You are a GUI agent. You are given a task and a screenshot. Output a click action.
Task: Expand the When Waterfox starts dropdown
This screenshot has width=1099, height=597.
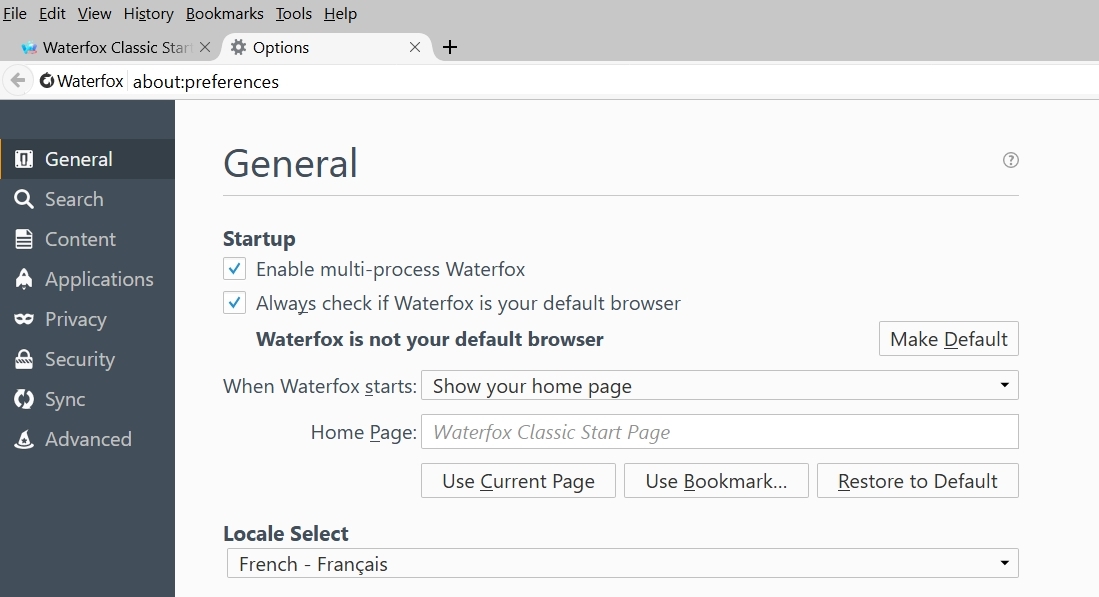[719, 386]
